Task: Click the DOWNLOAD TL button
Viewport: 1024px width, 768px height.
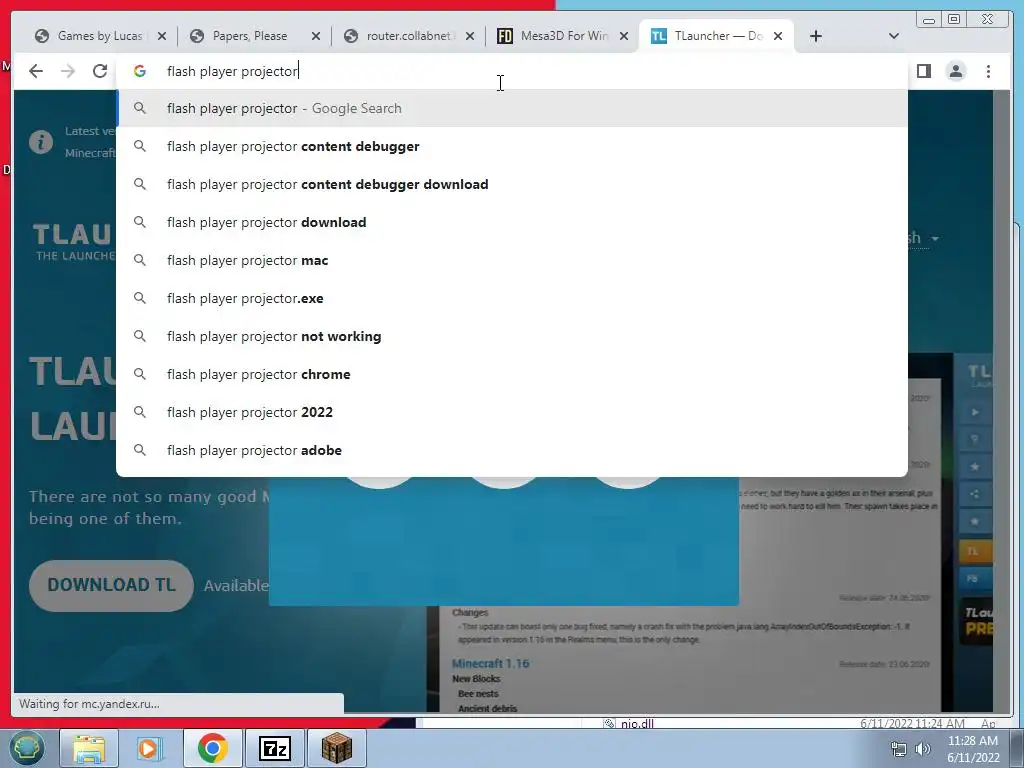Action: point(111,585)
